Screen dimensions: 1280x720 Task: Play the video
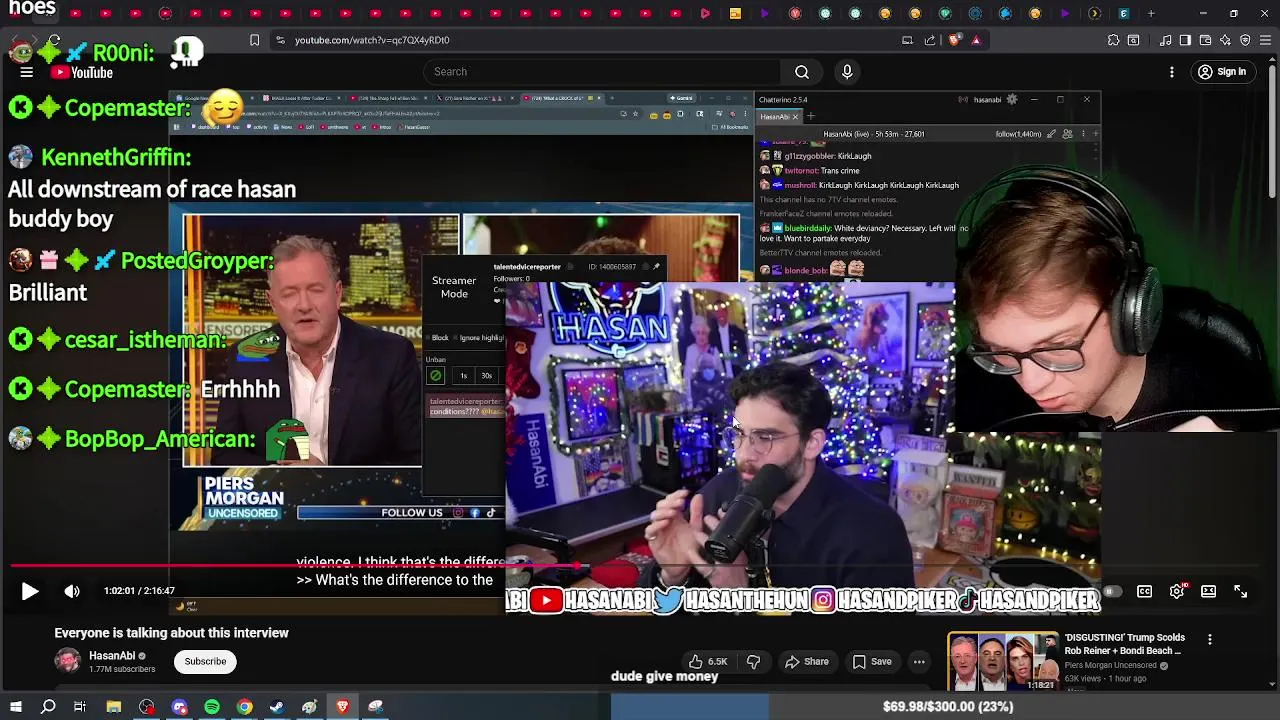coord(30,591)
